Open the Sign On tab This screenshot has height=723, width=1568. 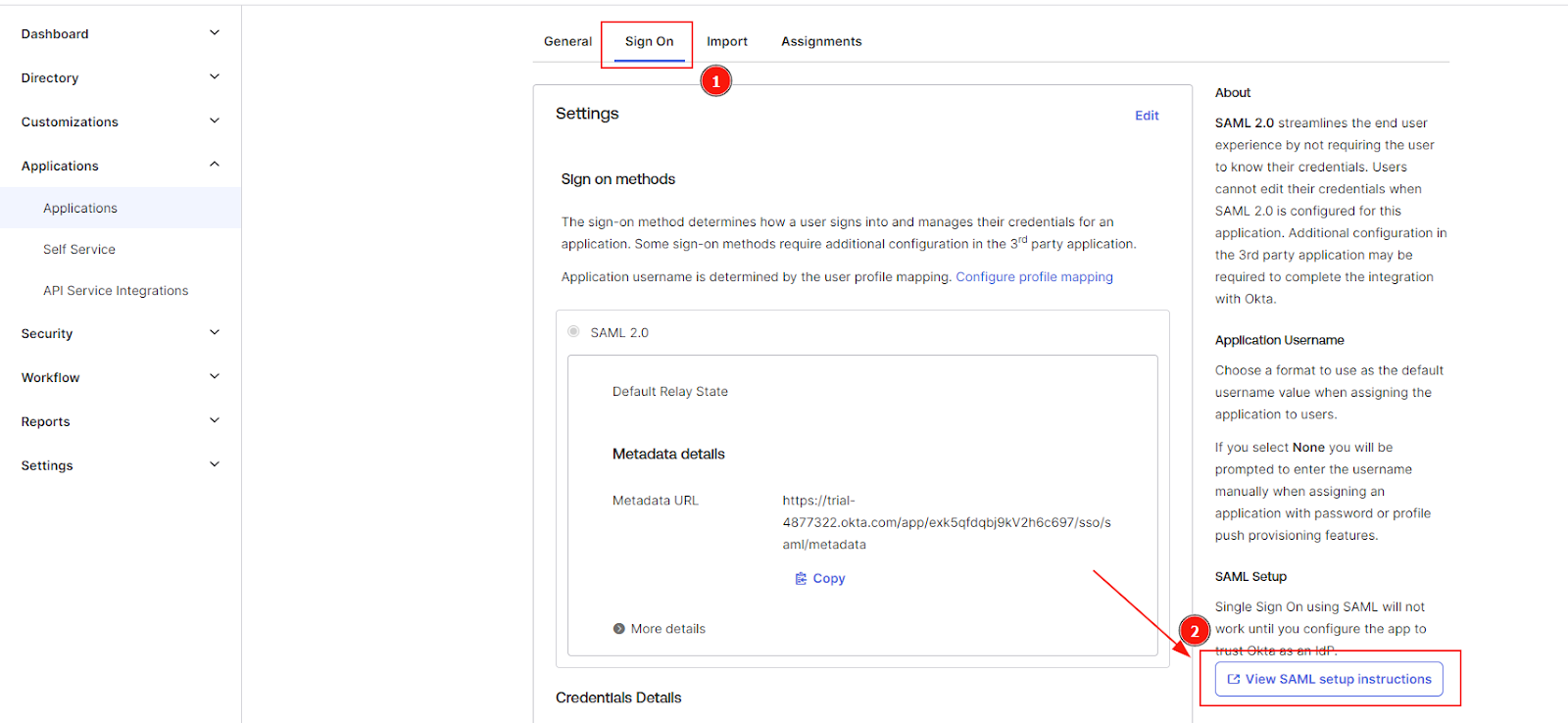pyautogui.click(x=649, y=41)
